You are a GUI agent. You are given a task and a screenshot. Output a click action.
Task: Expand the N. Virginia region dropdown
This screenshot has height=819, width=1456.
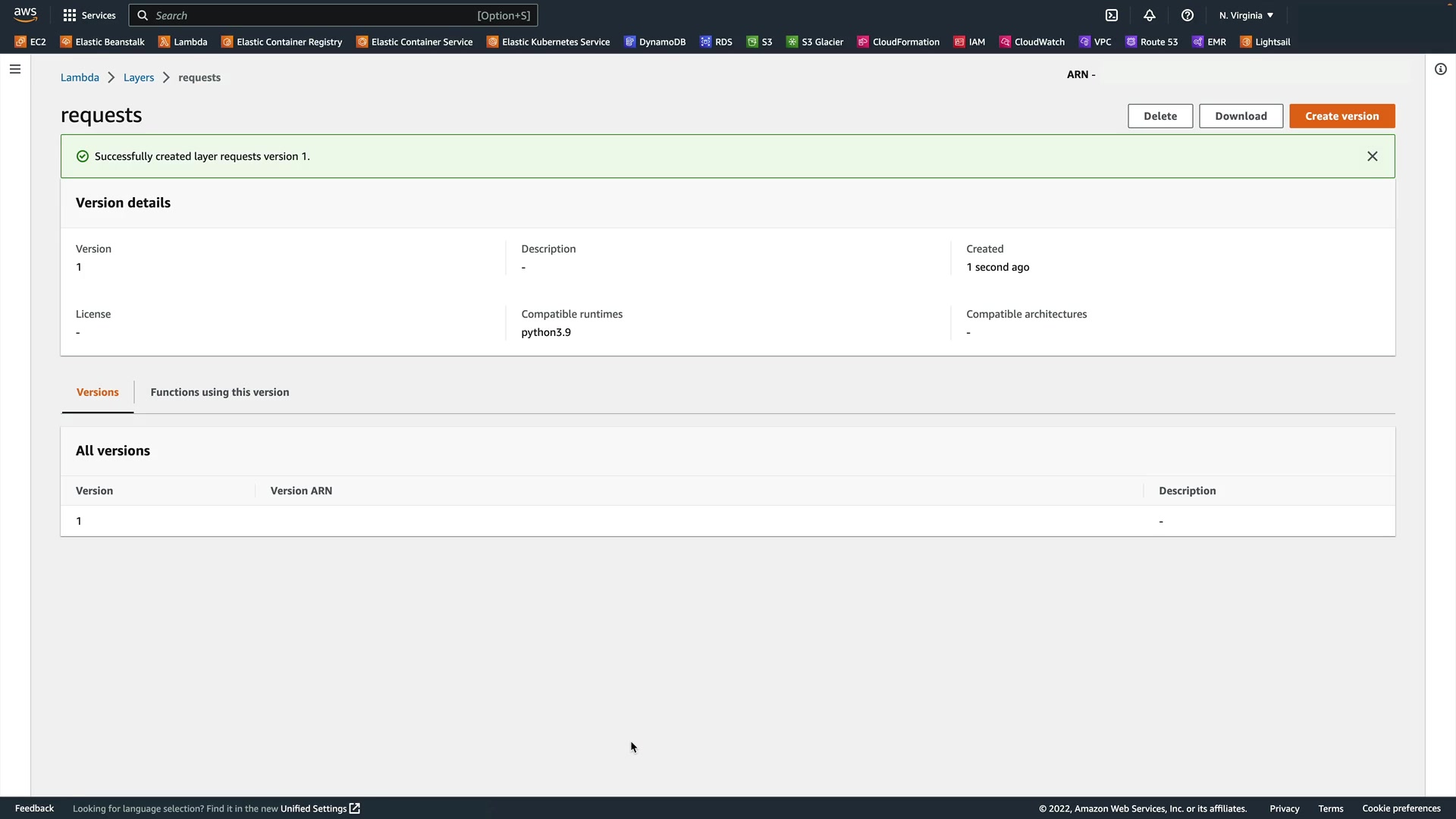point(1246,15)
